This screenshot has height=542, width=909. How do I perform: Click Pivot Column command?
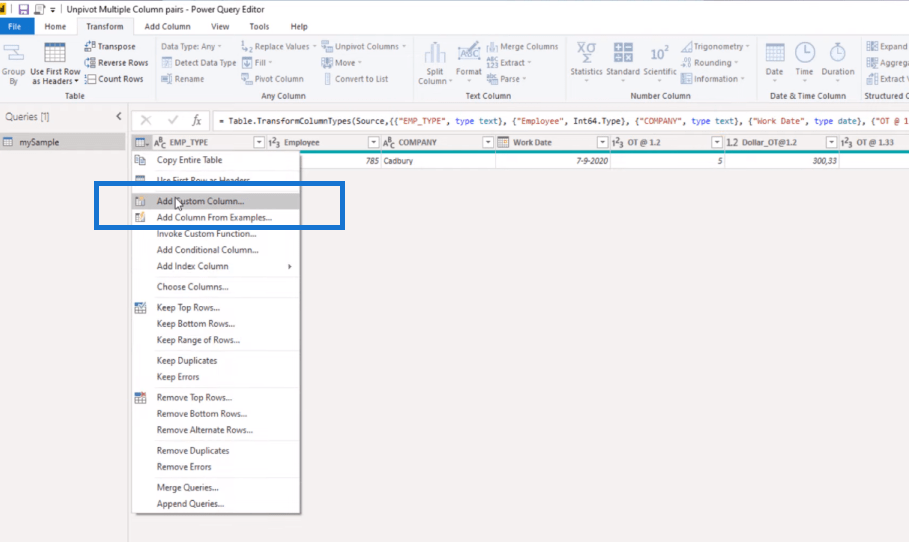pos(272,79)
